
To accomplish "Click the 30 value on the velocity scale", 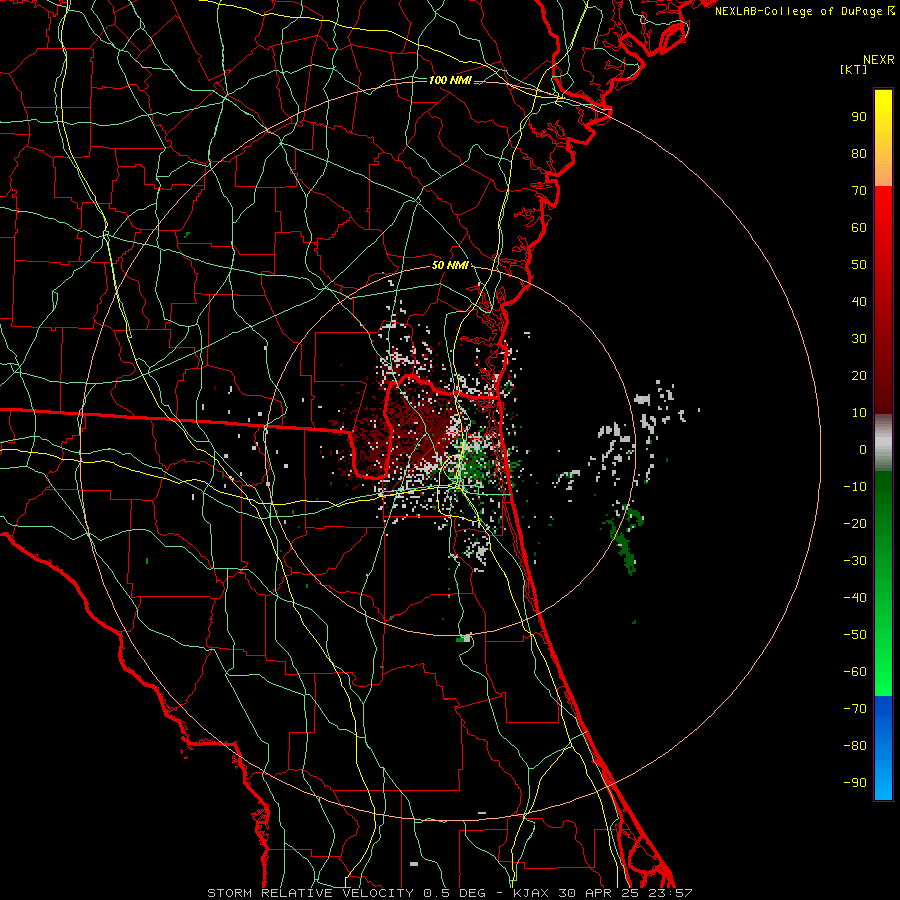I will pos(859,339).
